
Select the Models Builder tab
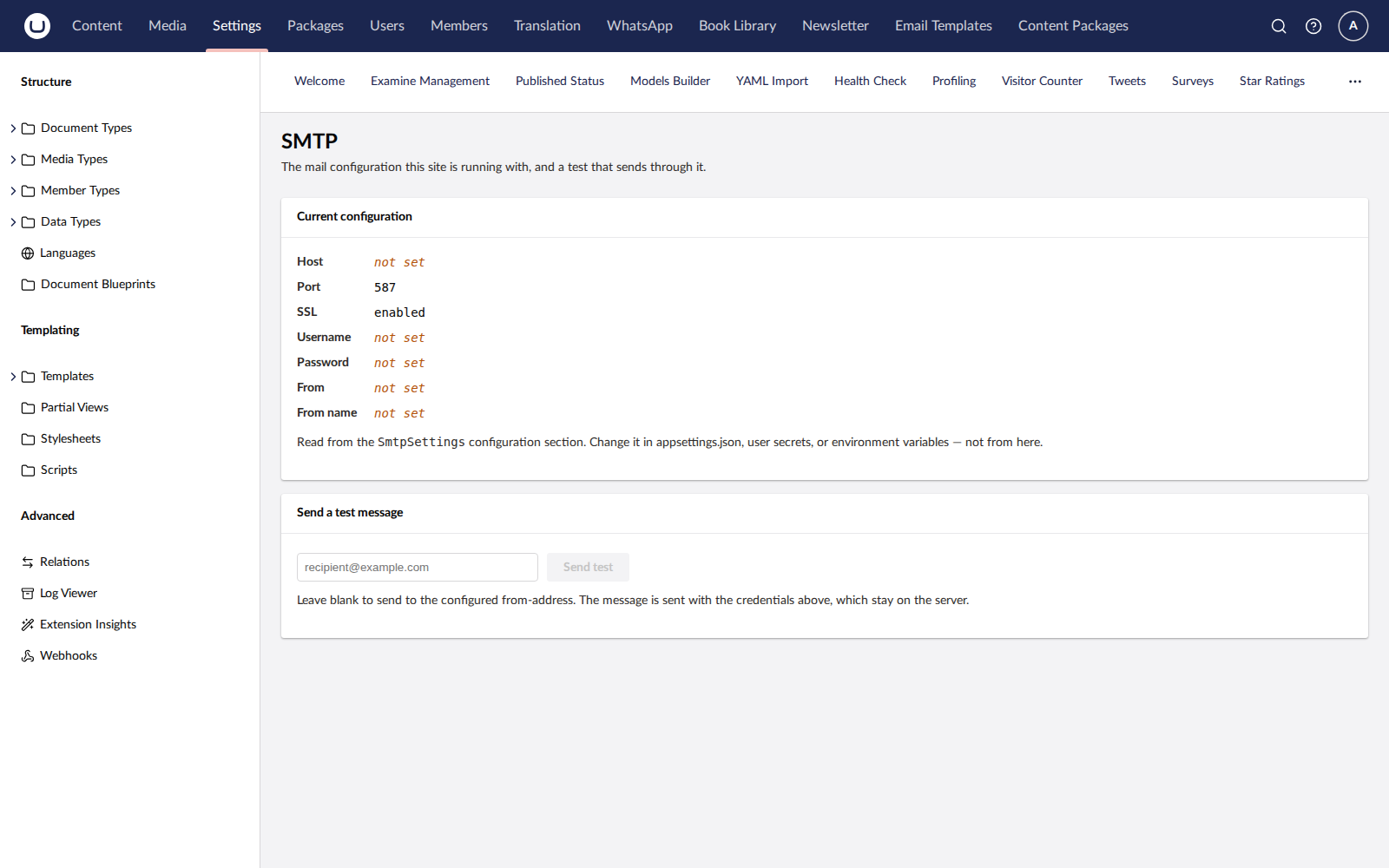(670, 82)
